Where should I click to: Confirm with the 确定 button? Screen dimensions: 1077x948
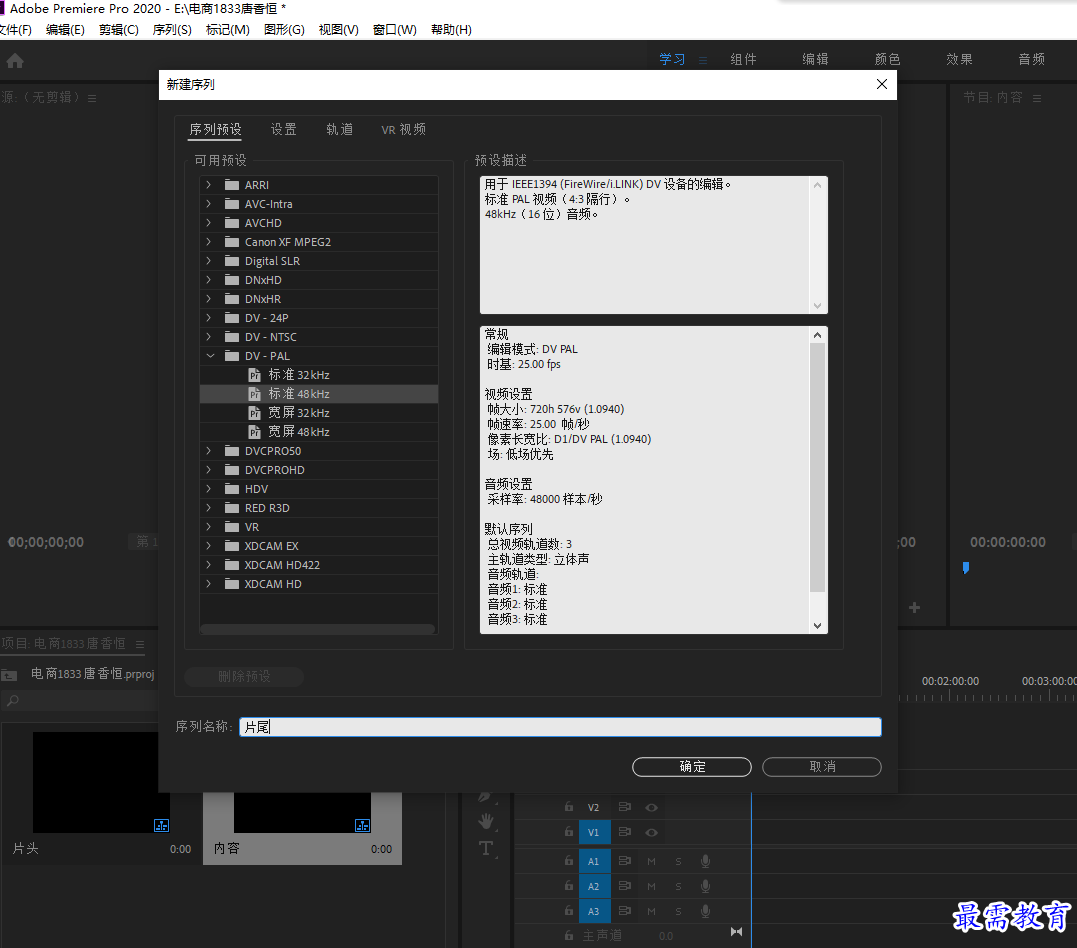(692, 767)
